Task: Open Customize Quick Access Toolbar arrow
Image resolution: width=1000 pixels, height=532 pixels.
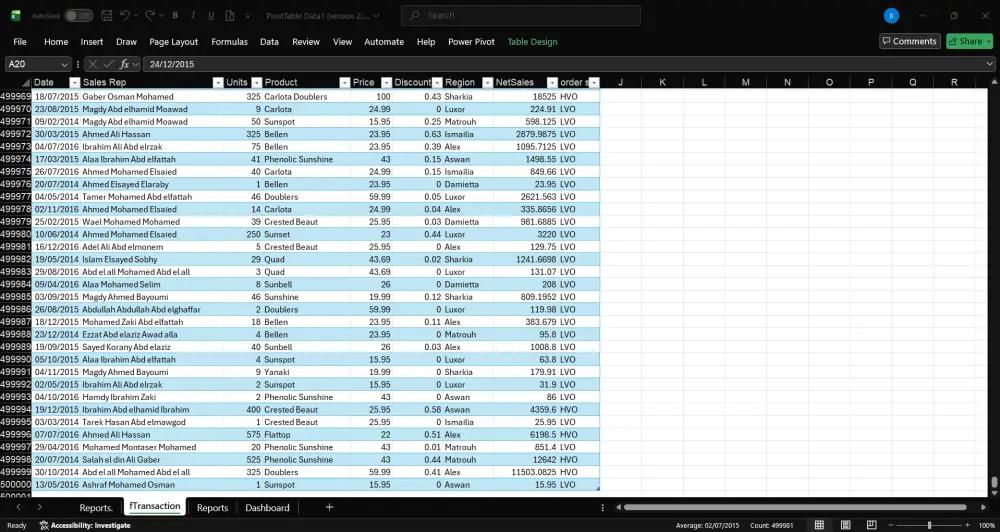Action: pos(248,15)
